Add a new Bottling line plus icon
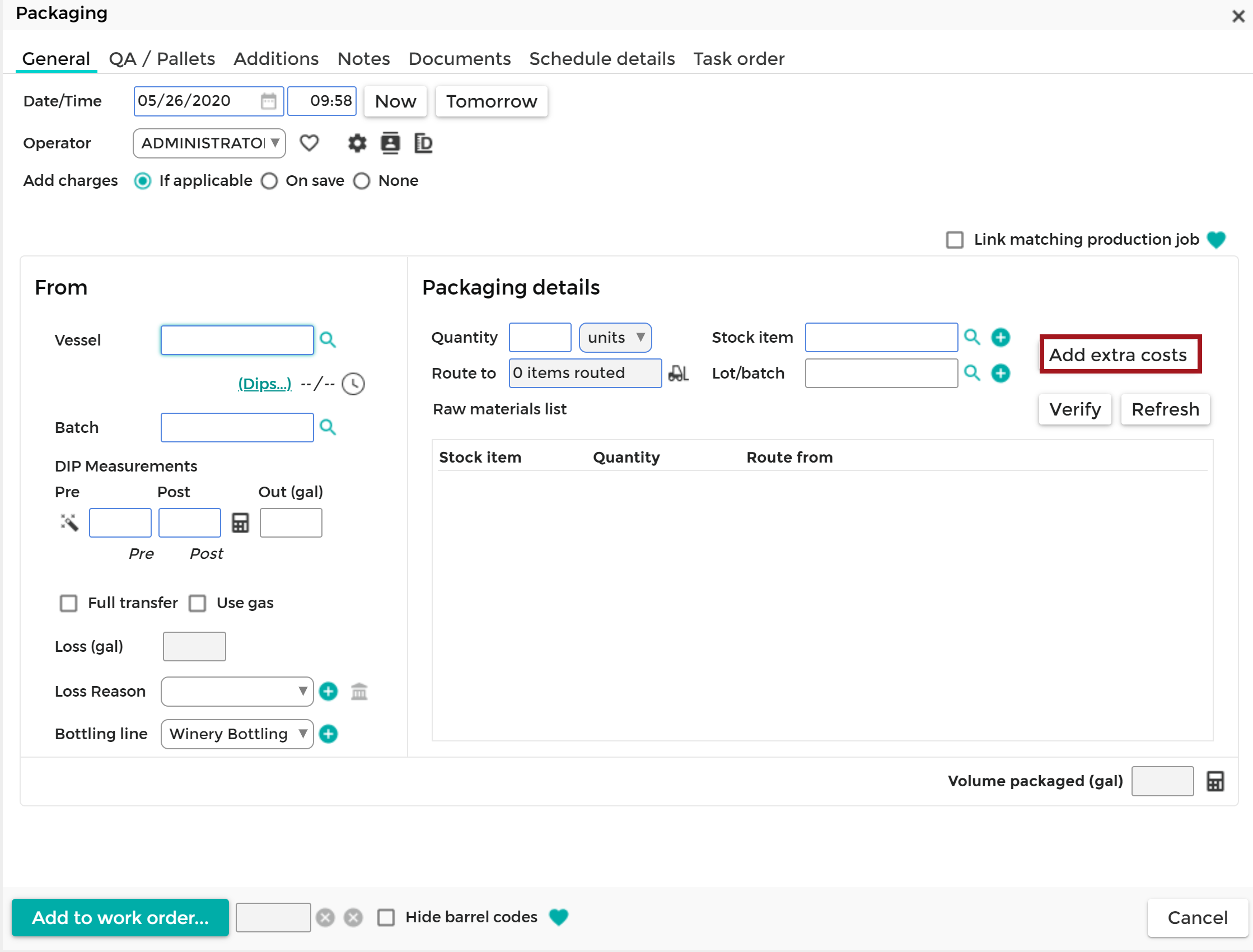 click(329, 734)
